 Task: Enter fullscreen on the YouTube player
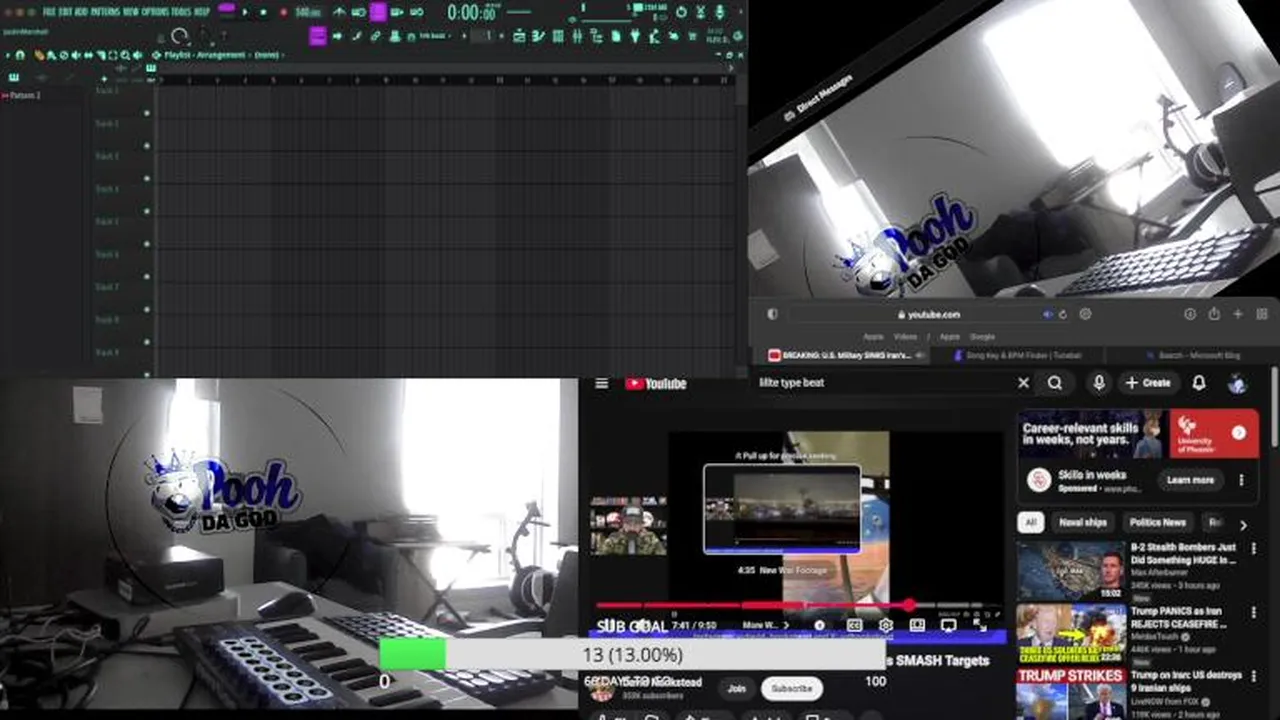coord(980,625)
